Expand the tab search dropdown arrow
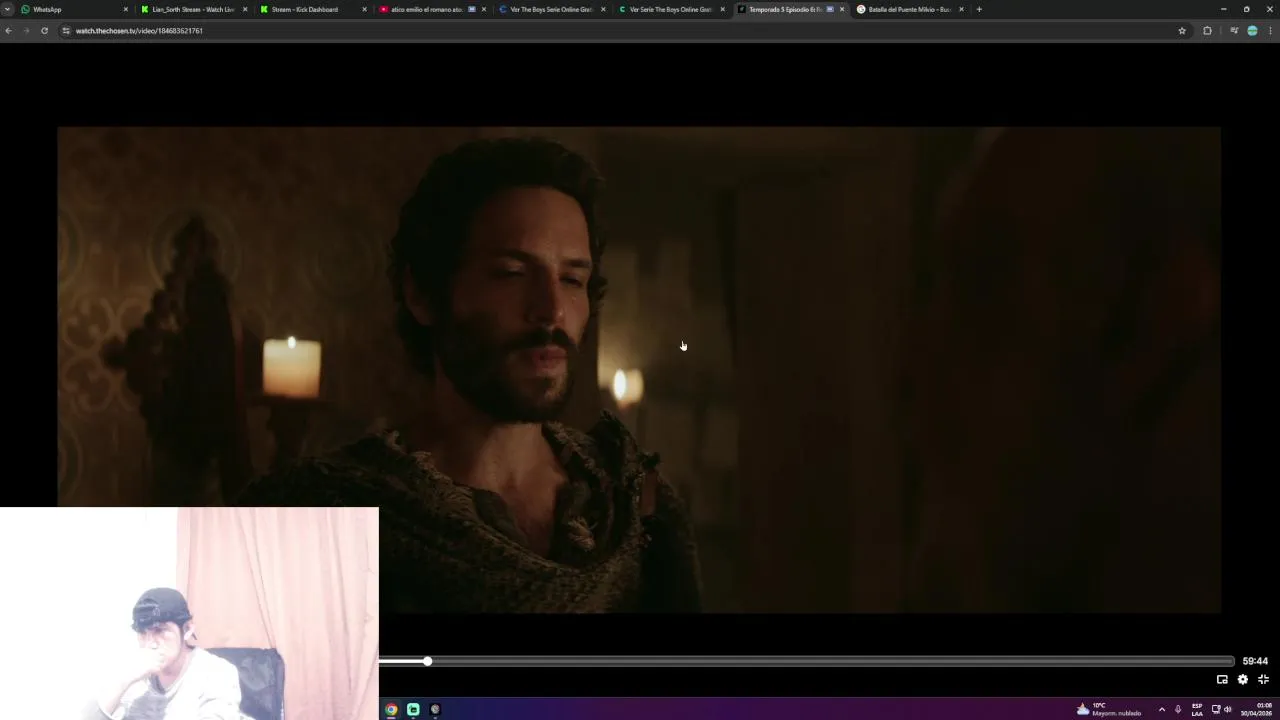1280x720 pixels. tap(7, 9)
